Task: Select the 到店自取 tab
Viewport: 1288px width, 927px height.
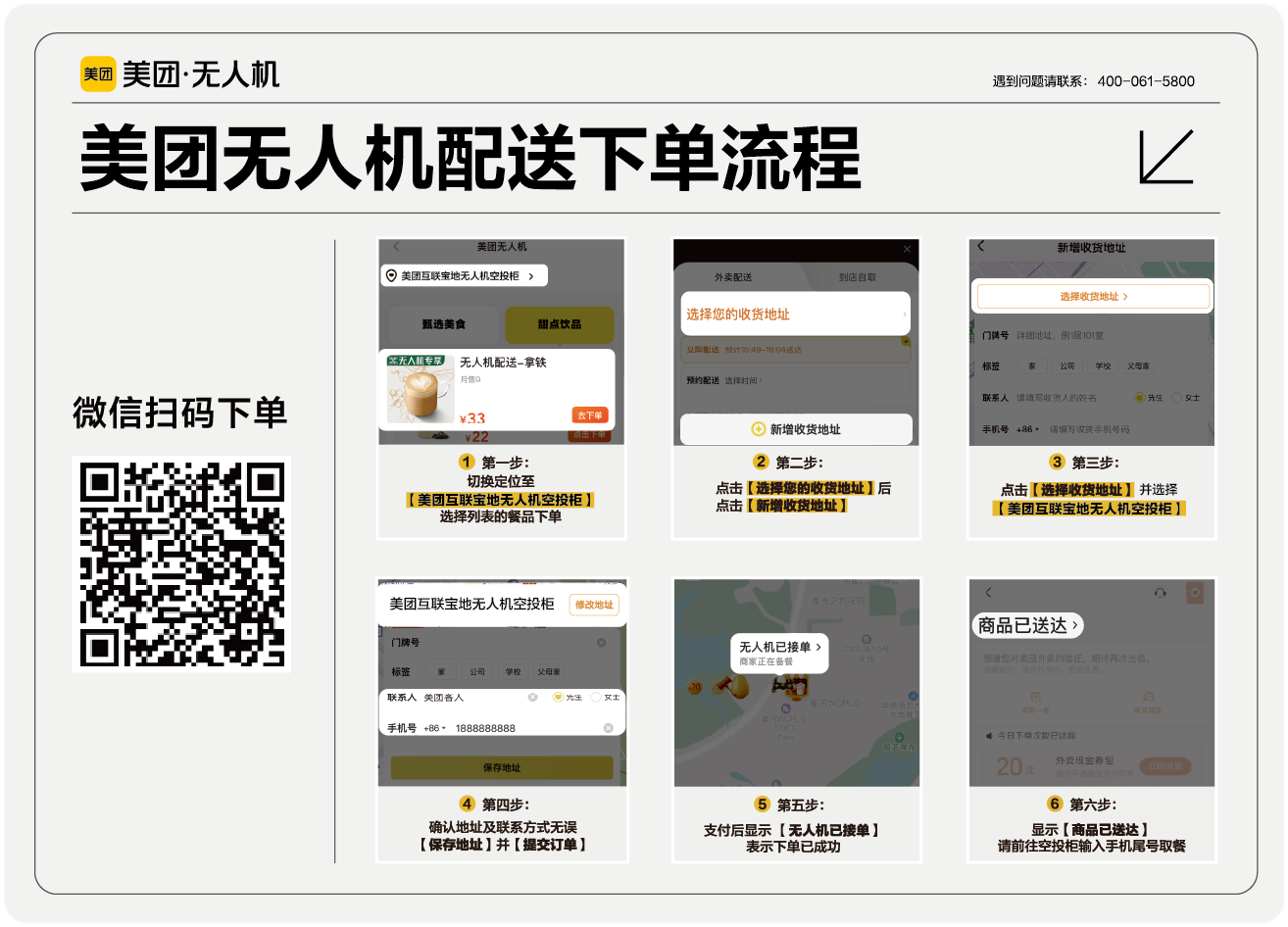Action: click(858, 277)
